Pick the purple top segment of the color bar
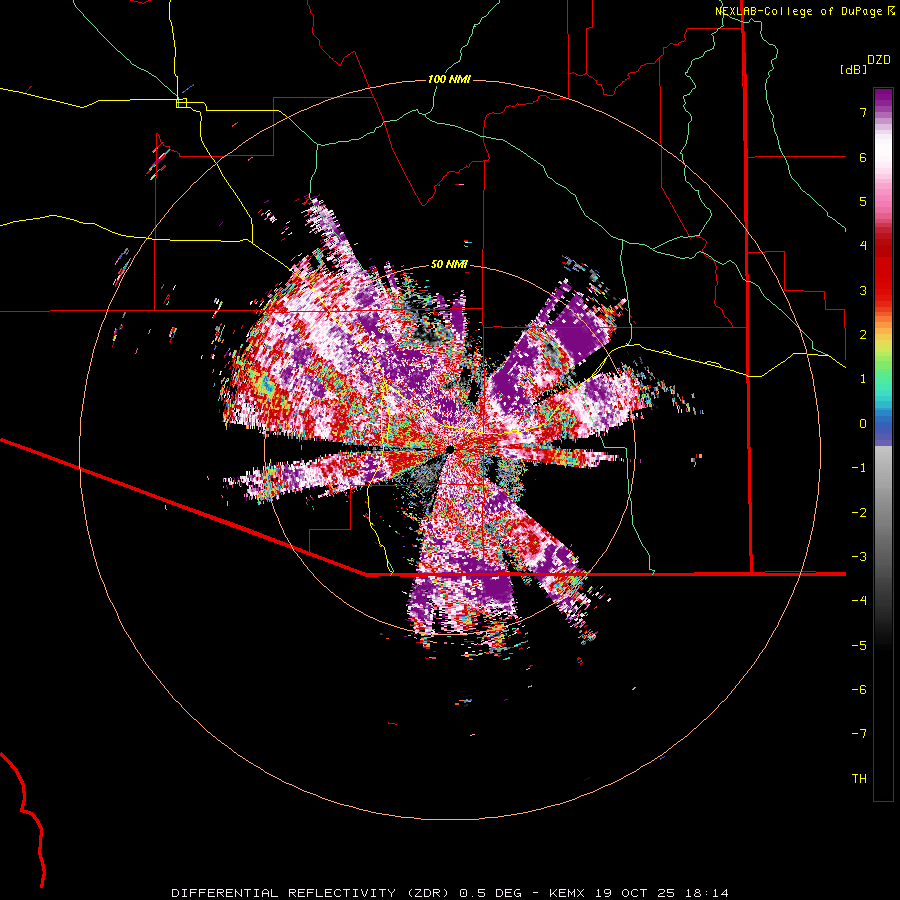The height and width of the screenshot is (900, 900). 883,99
